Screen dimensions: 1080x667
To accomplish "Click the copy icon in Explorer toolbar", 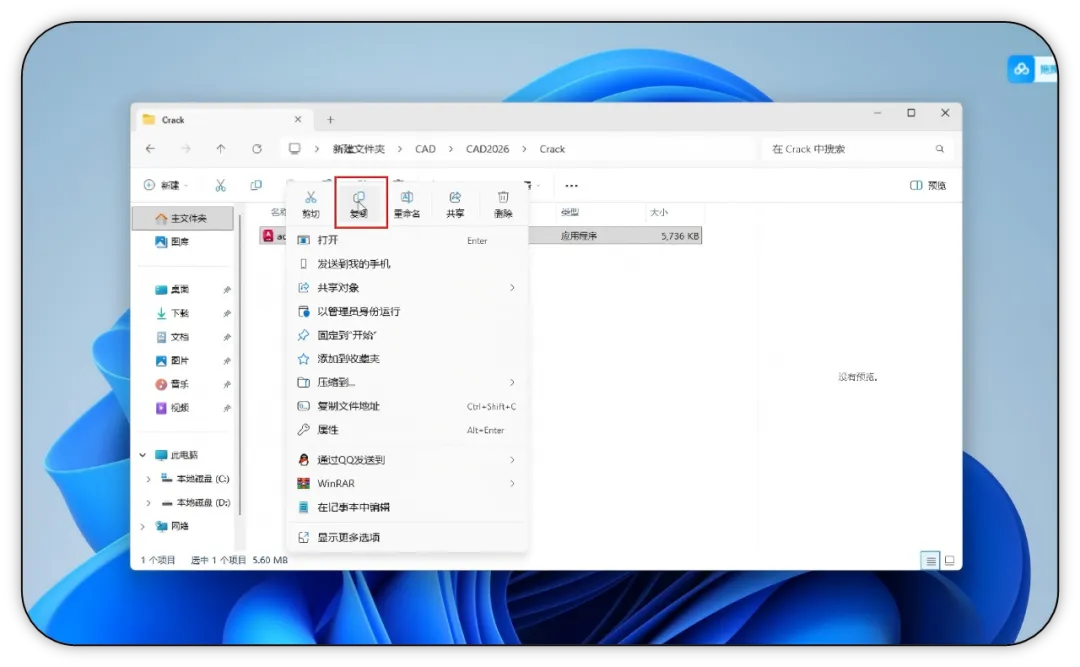I will tap(256, 185).
